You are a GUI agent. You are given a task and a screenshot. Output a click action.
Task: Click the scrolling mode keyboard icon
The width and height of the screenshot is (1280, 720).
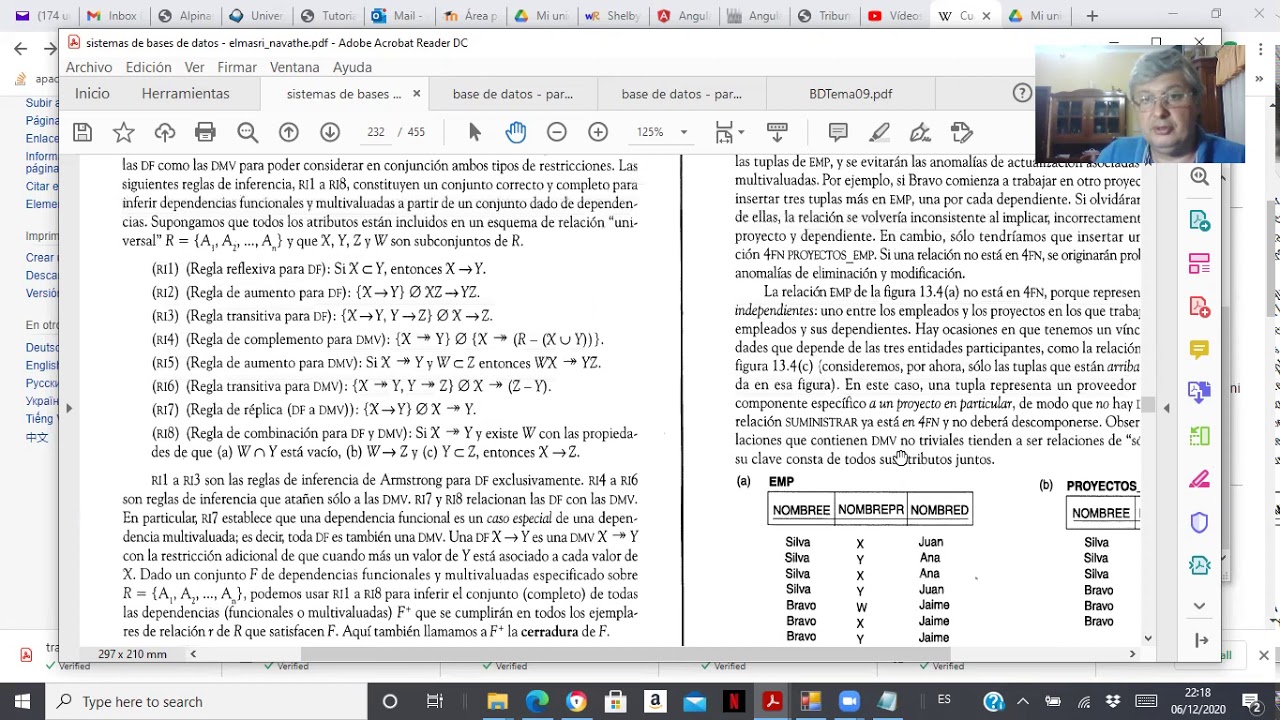pyautogui.click(x=777, y=132)
